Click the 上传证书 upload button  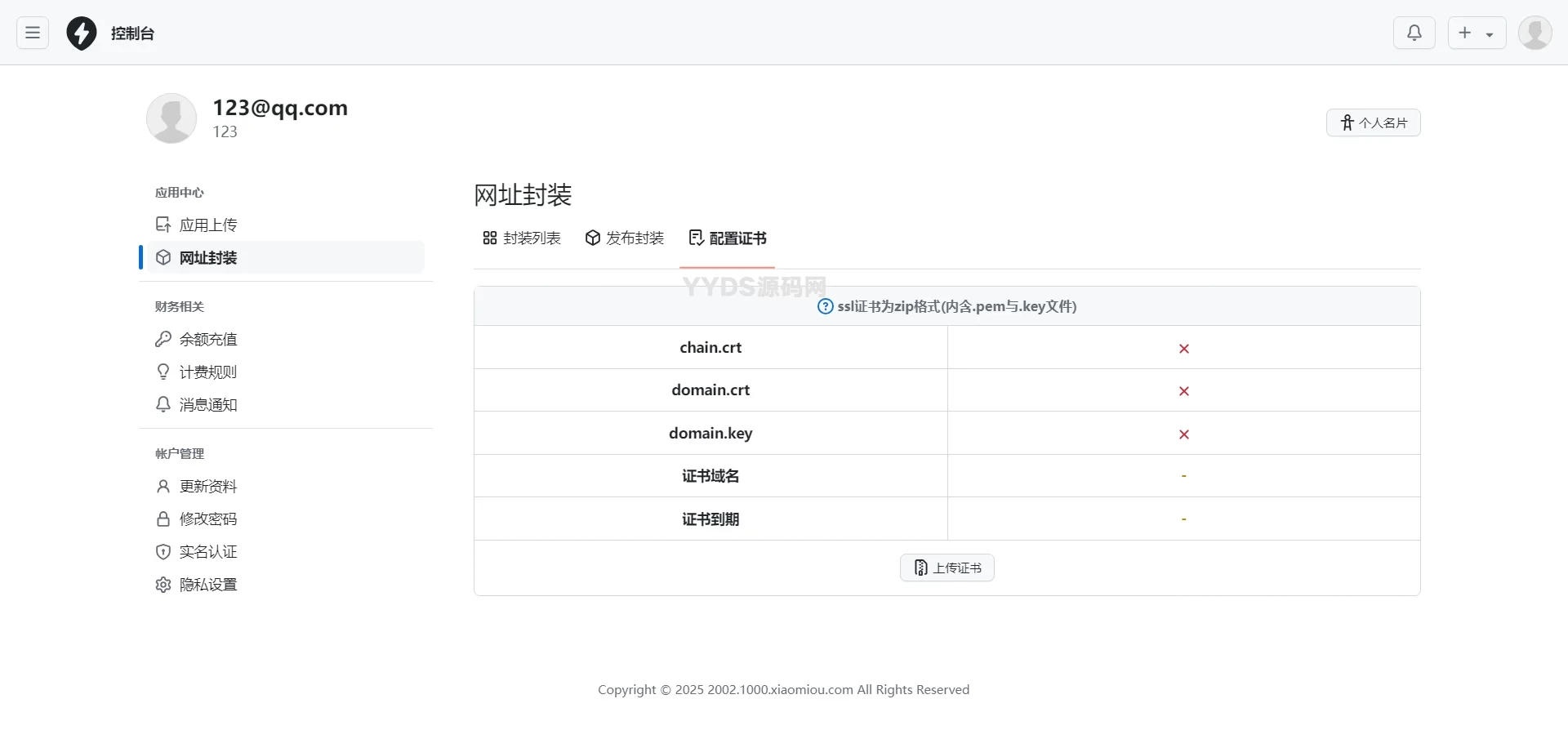947,567
